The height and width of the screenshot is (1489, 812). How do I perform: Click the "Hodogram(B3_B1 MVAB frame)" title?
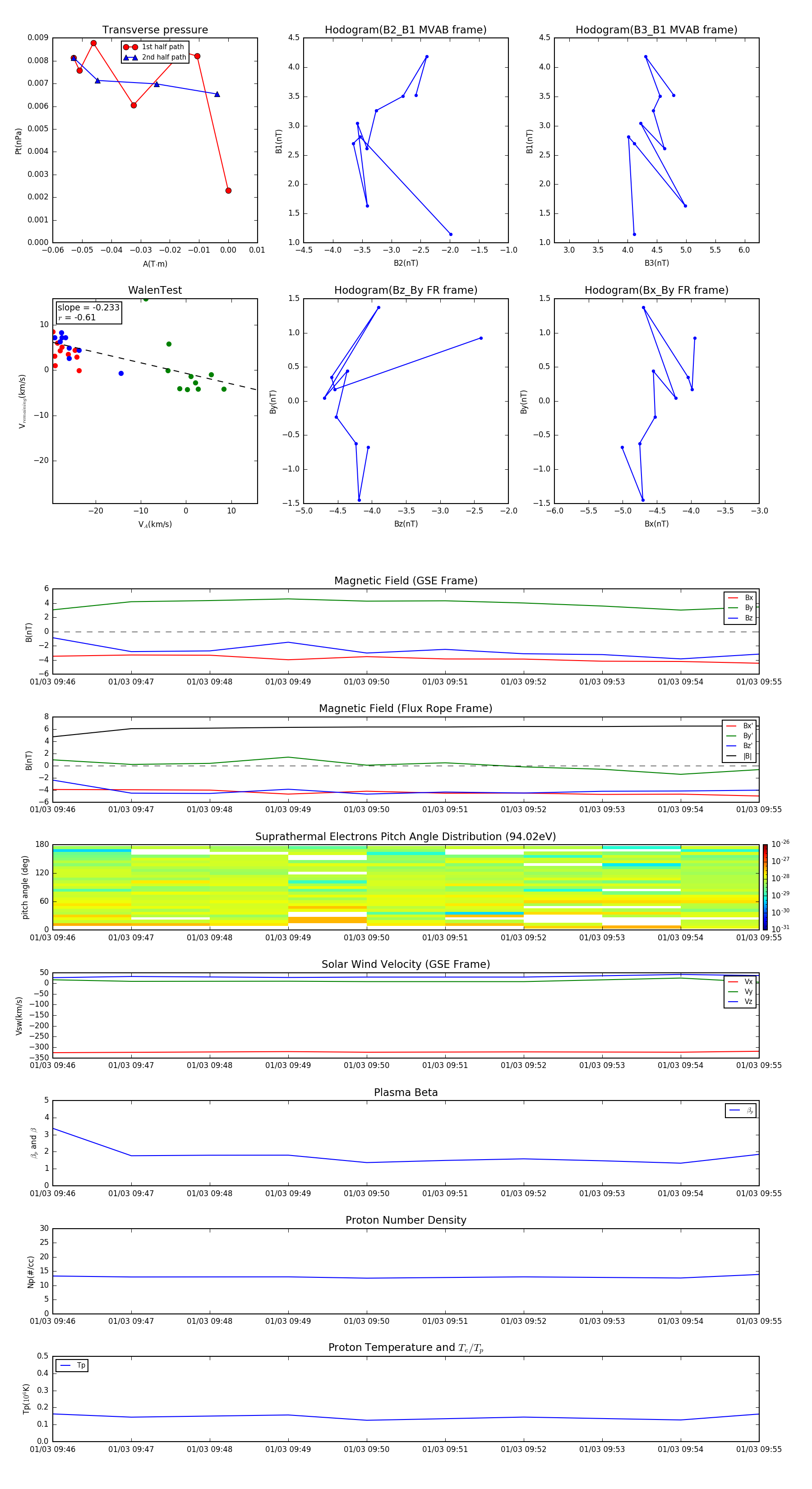(656, 30)
